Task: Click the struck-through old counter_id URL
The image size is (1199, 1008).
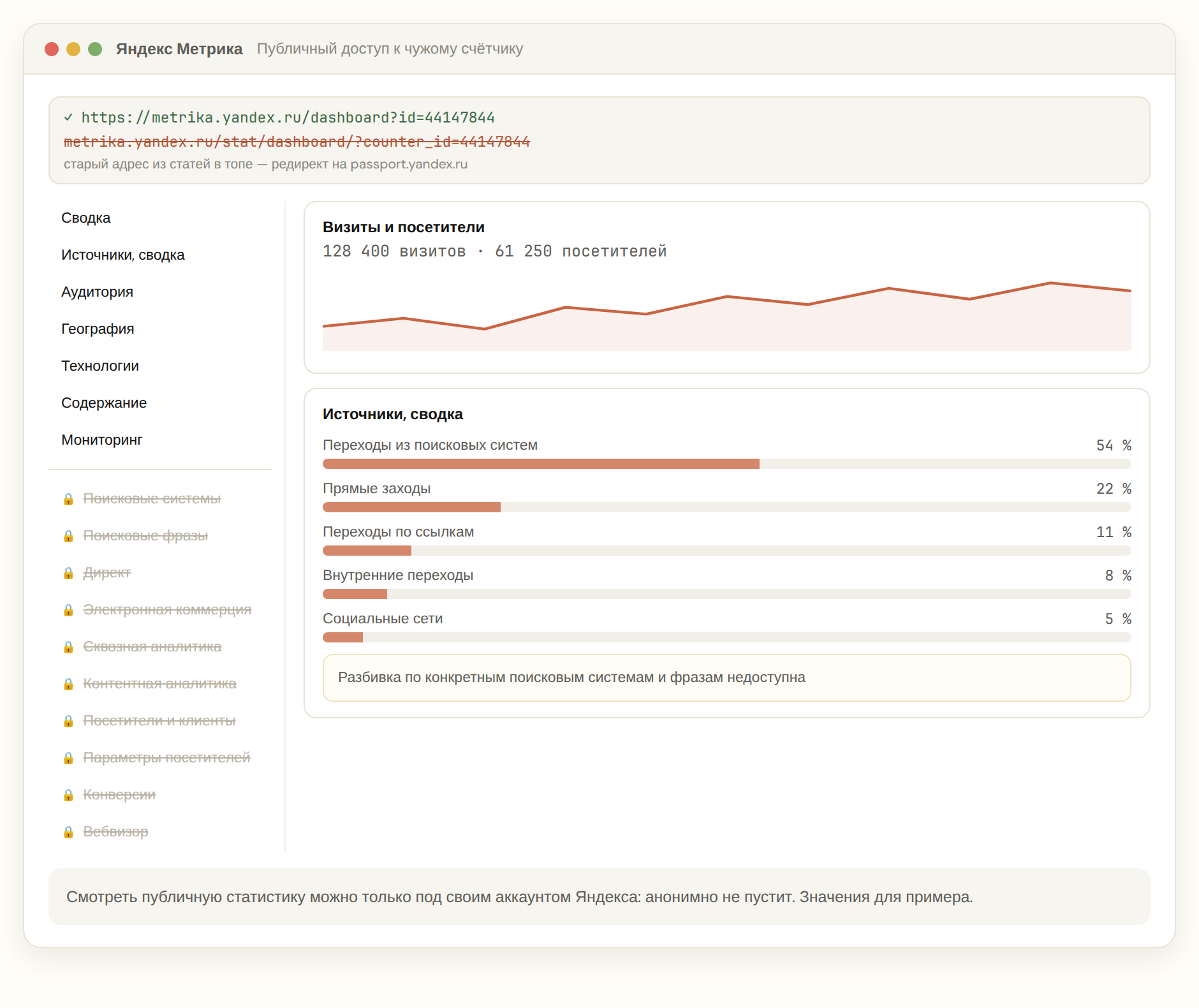Action: (297, 142)
